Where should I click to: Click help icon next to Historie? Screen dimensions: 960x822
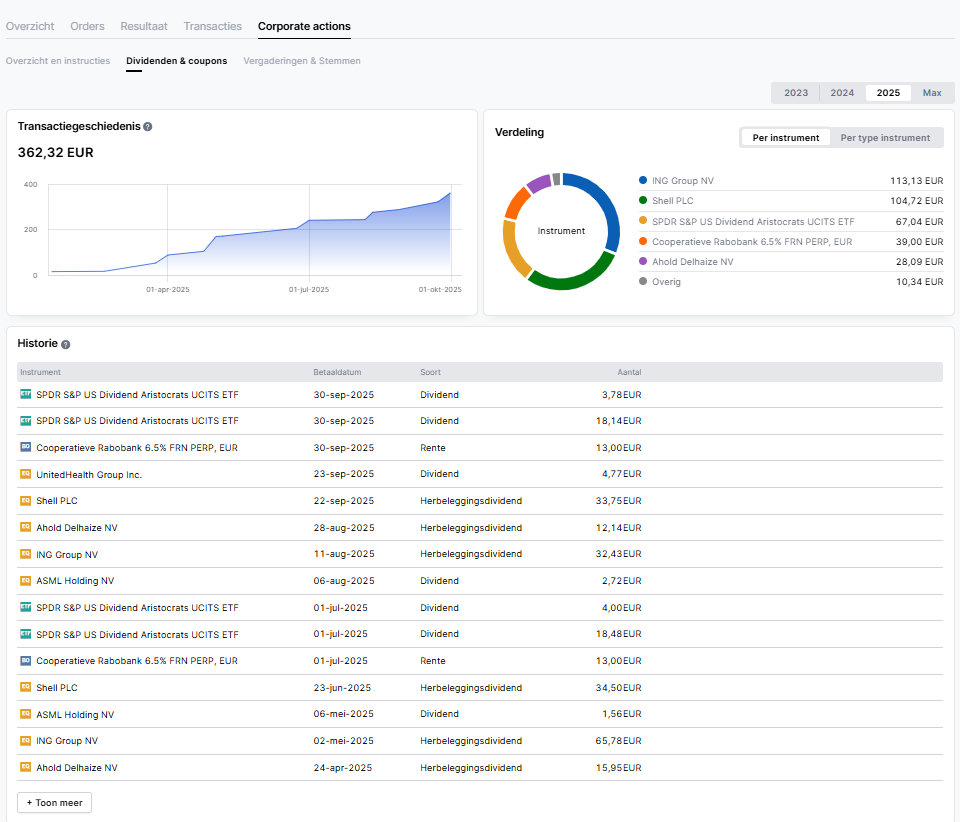click(x=66, y=344)
